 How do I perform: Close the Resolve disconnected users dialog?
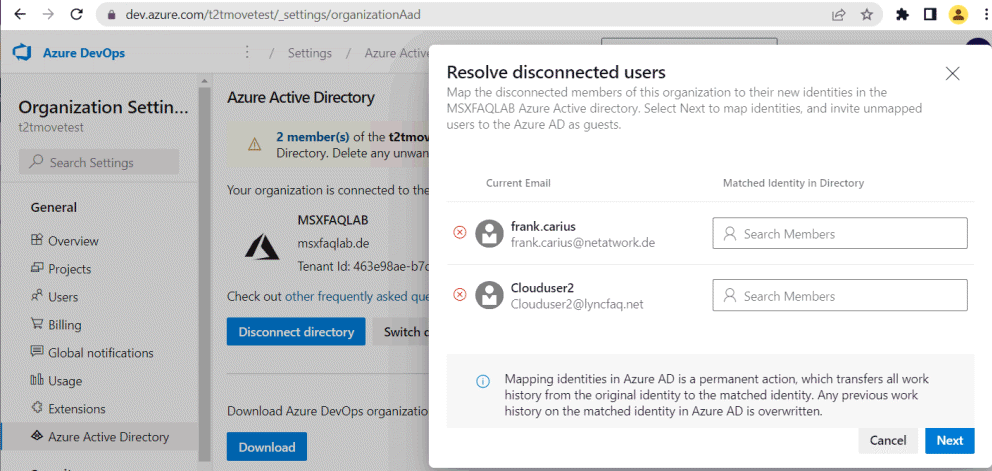952,73
